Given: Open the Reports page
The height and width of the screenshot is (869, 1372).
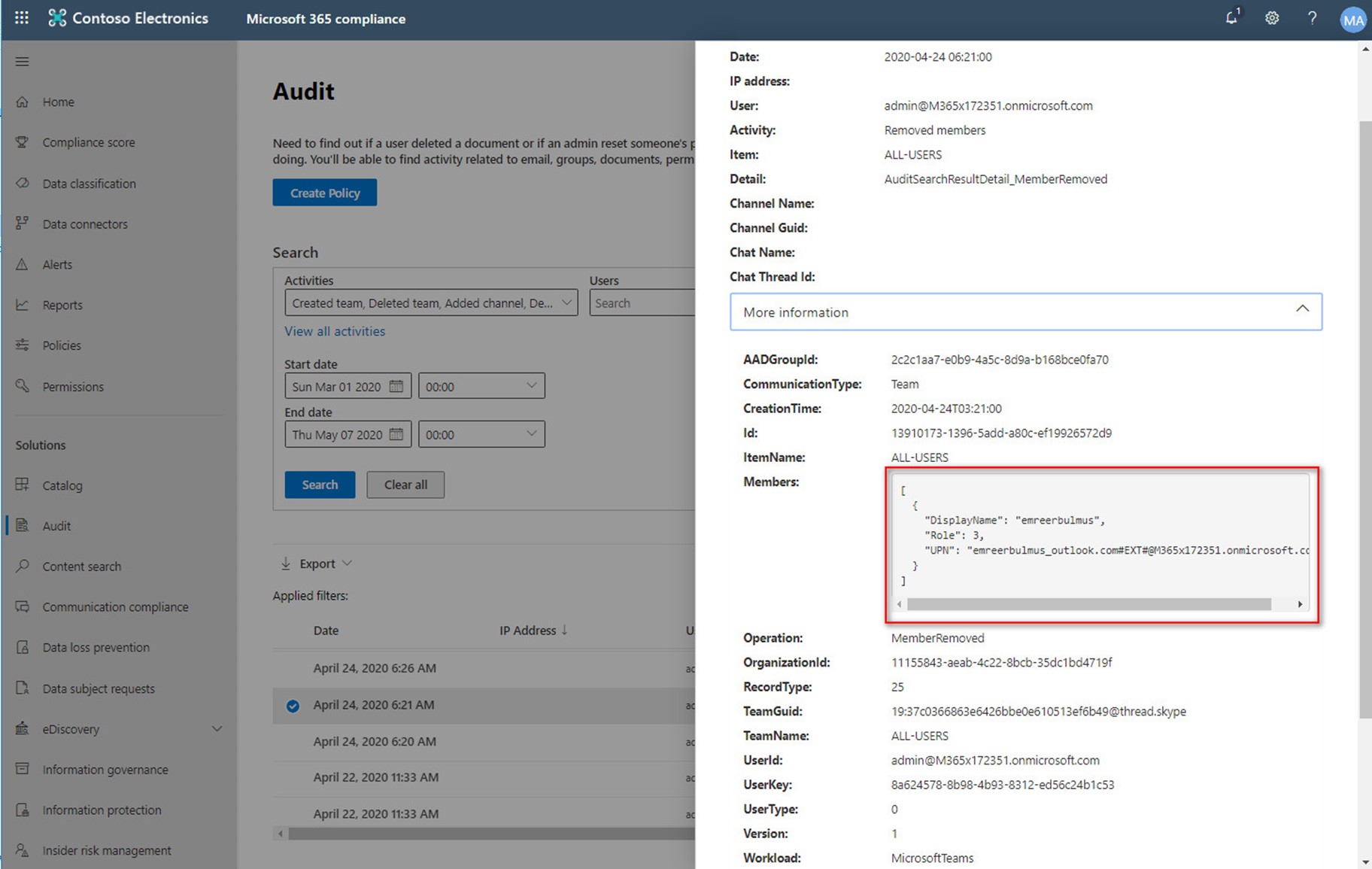Looking at the screenshot, I should click(x=62, y=305).
